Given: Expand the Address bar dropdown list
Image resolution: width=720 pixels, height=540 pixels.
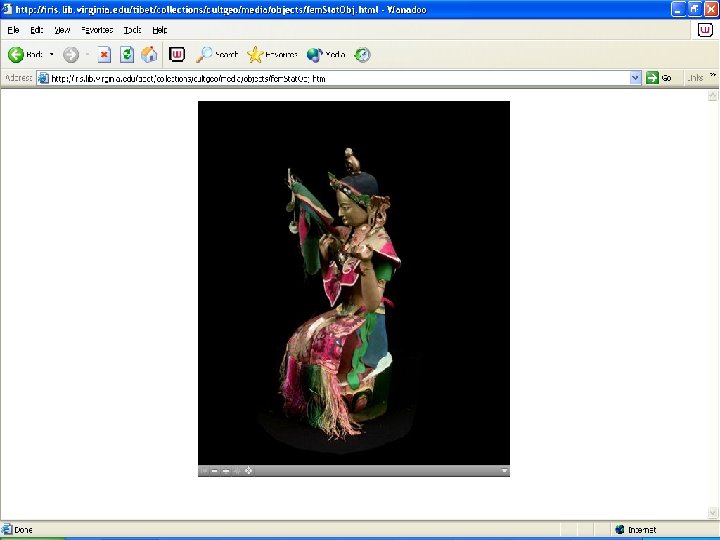Looking at the screenshot, I should point(635,78).
